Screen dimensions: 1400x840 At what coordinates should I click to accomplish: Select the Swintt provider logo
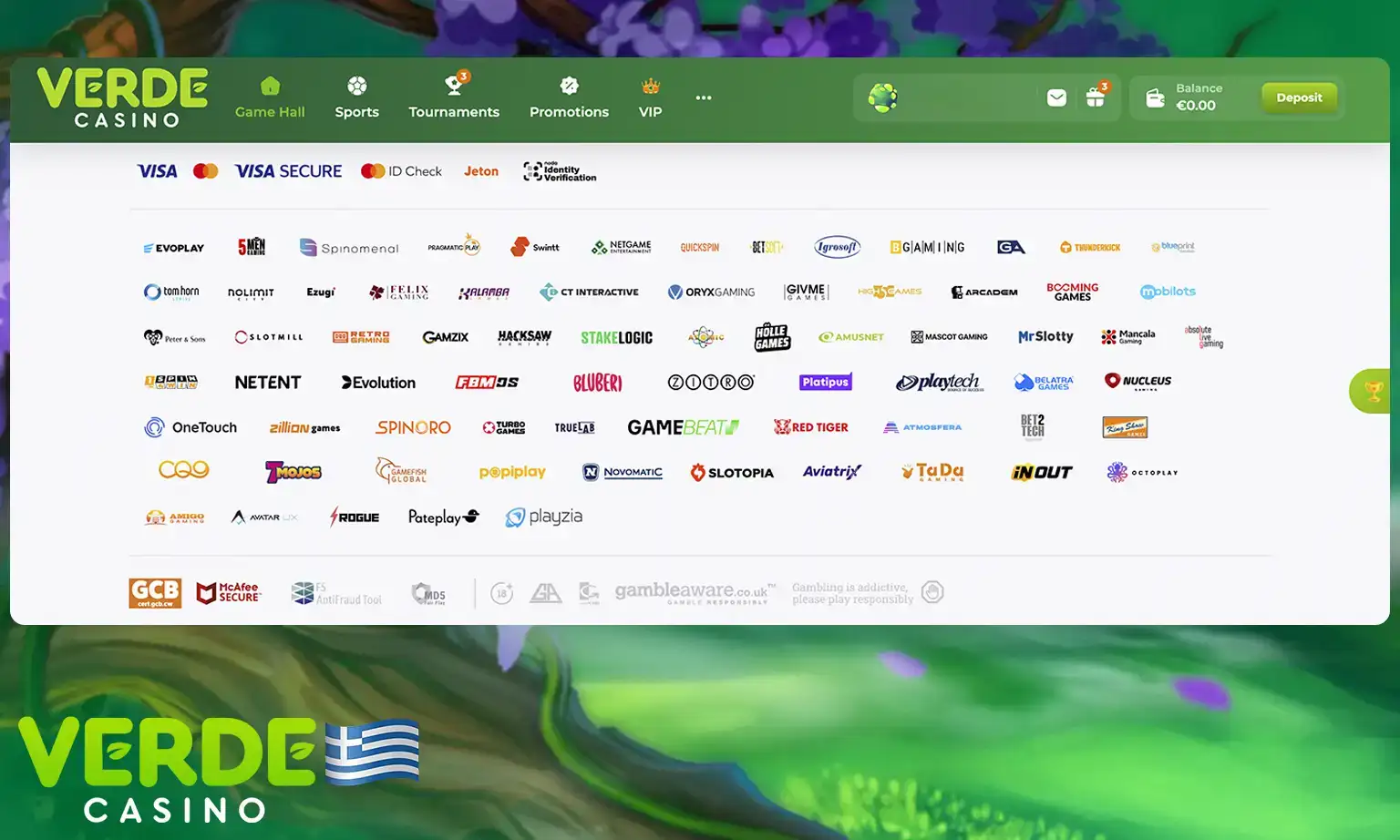pyautogui.click(x=535, y=247)
